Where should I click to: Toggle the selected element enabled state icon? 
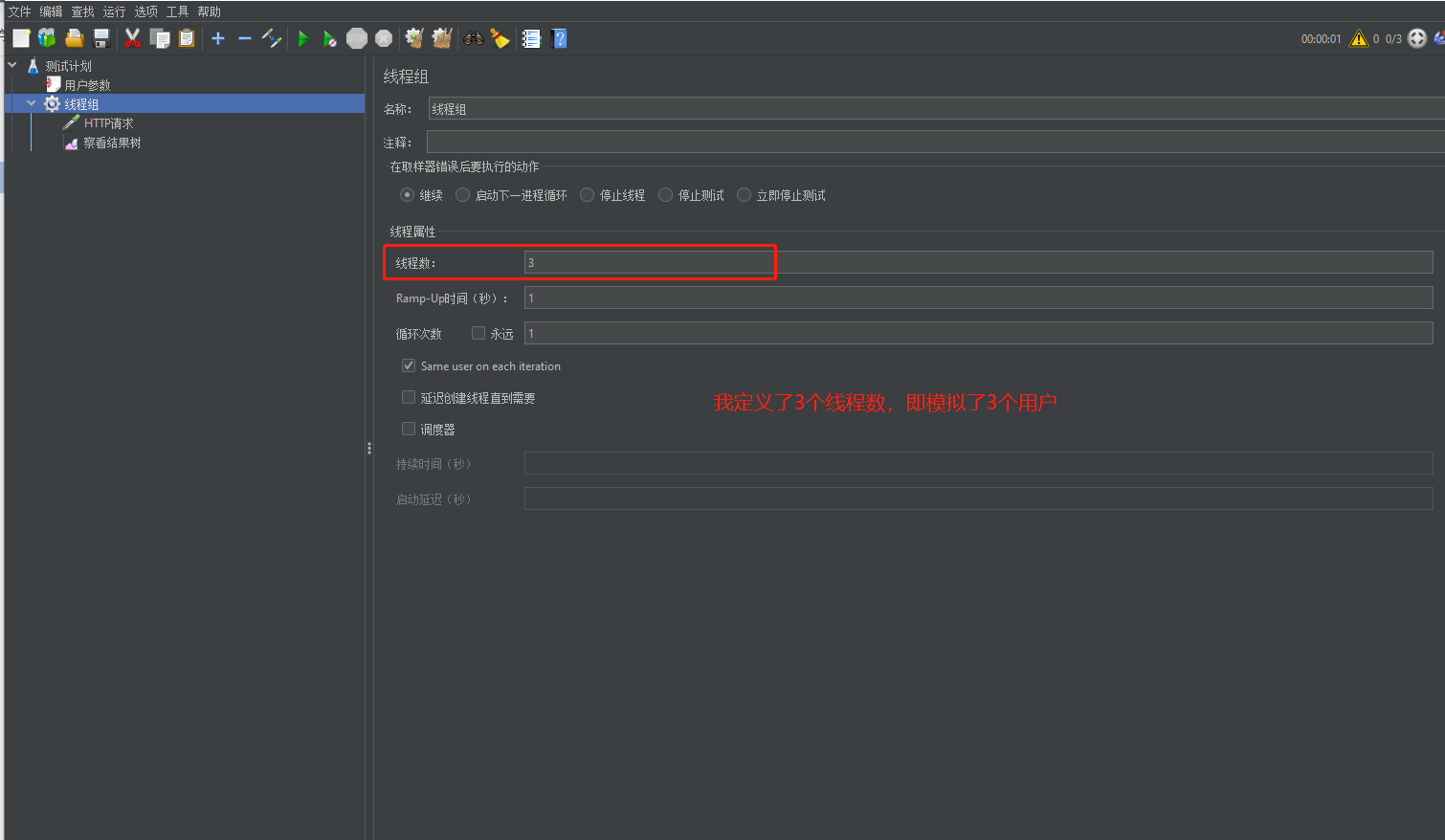click(272, 38)
